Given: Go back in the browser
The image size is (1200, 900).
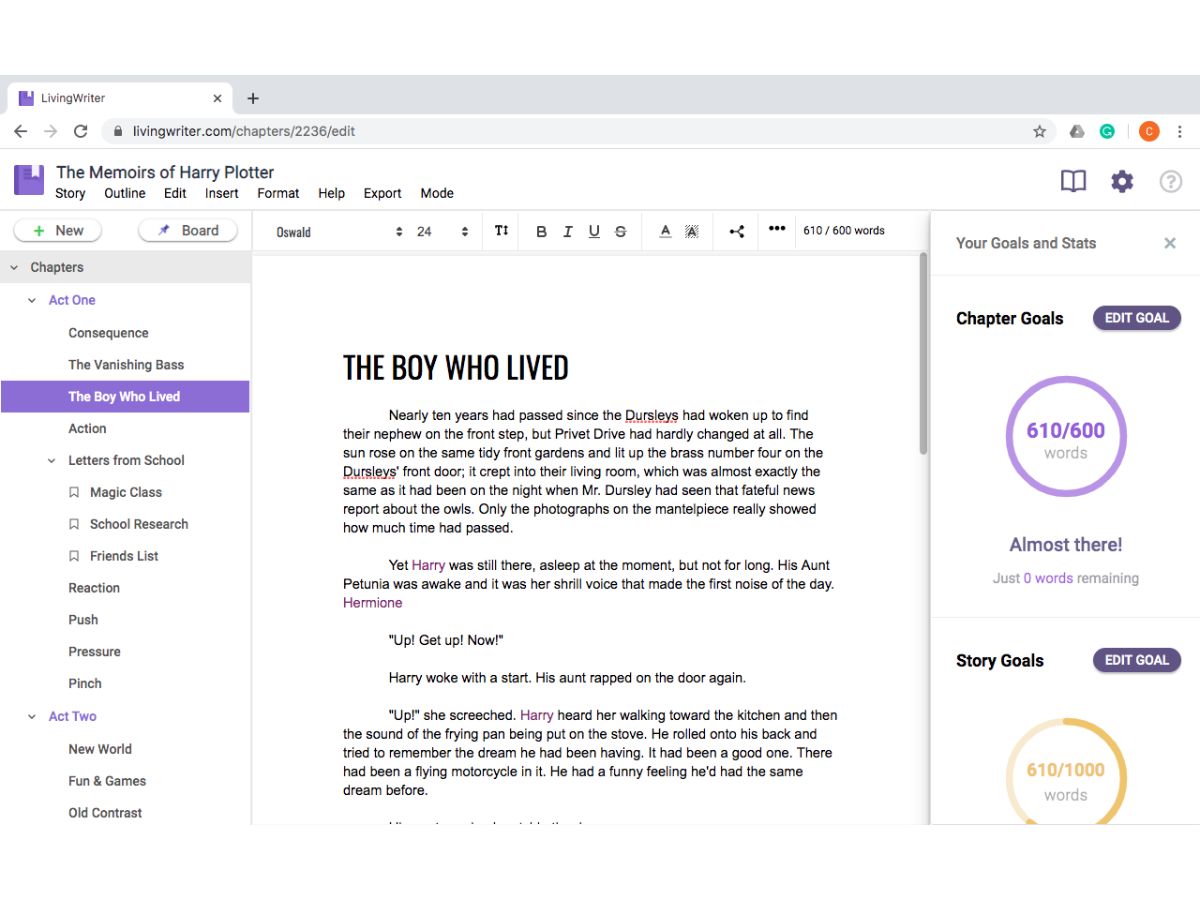Looking at the screenshot, I should [21, 131].
